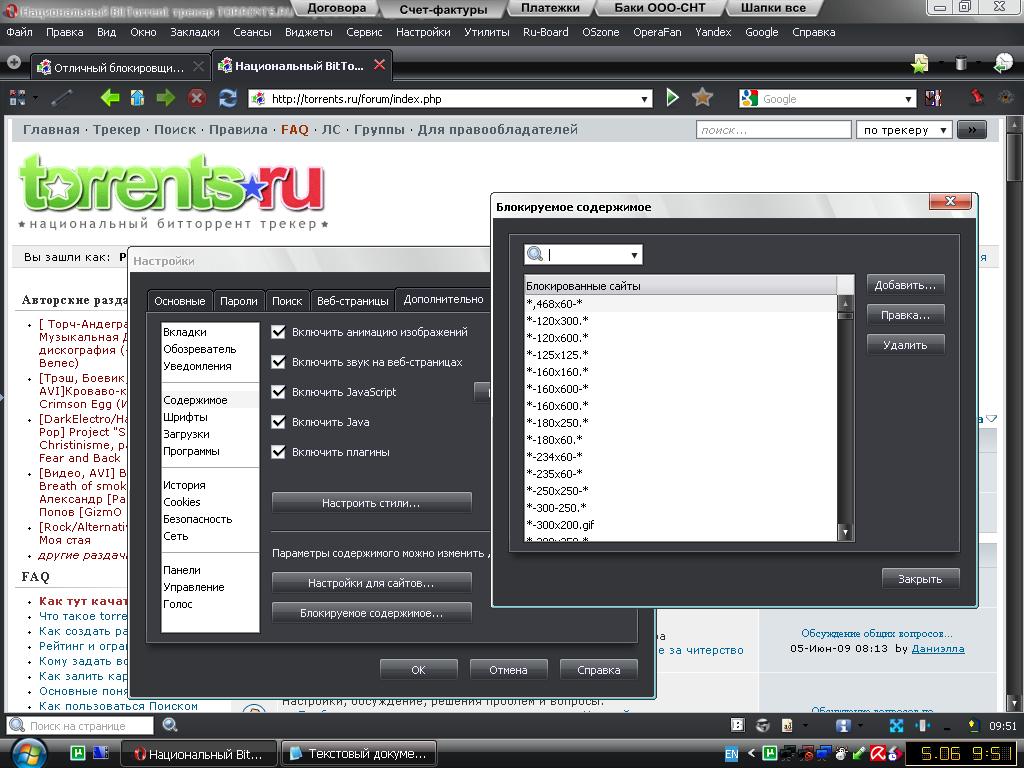This screenshot has width=1024, height=768.
Task: Click the red Avira tray icon
Action: (x=878, y=754)
